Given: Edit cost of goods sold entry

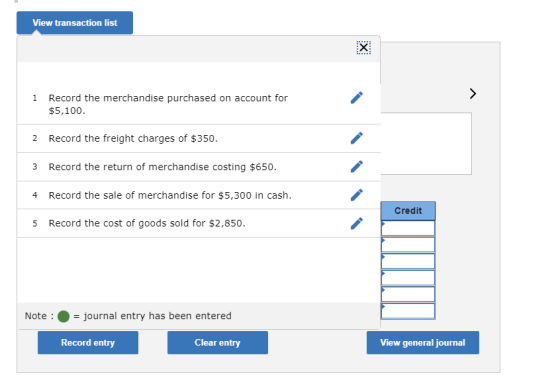Looking at the screenshot, I should tap(357, 223).
